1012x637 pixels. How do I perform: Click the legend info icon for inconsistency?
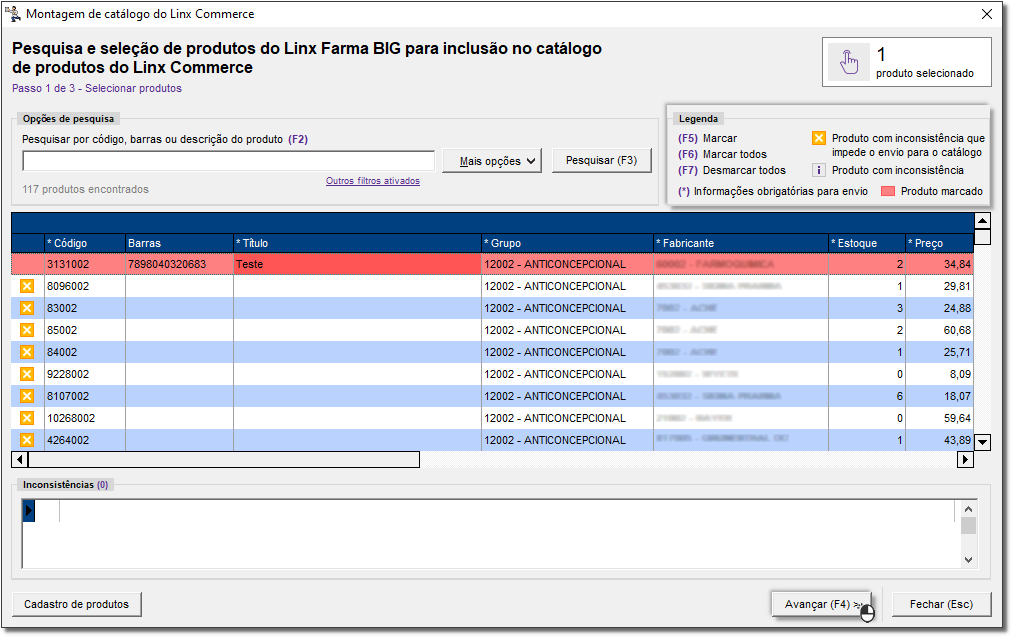[818, 170]
